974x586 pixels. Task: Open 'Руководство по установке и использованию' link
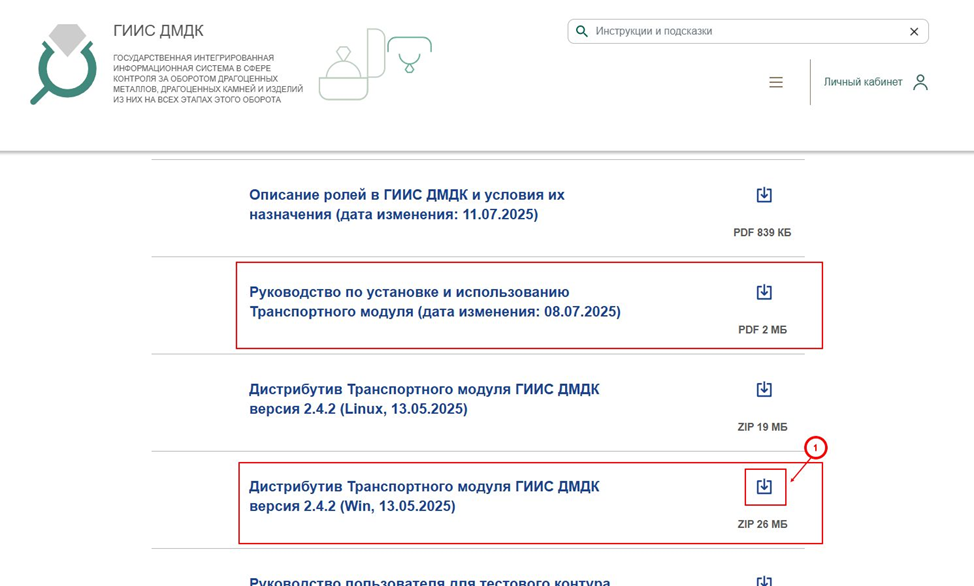(x=435, y=302)
